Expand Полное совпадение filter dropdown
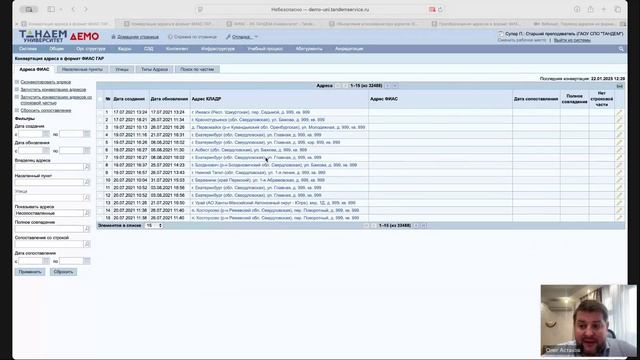 (87, 229)
